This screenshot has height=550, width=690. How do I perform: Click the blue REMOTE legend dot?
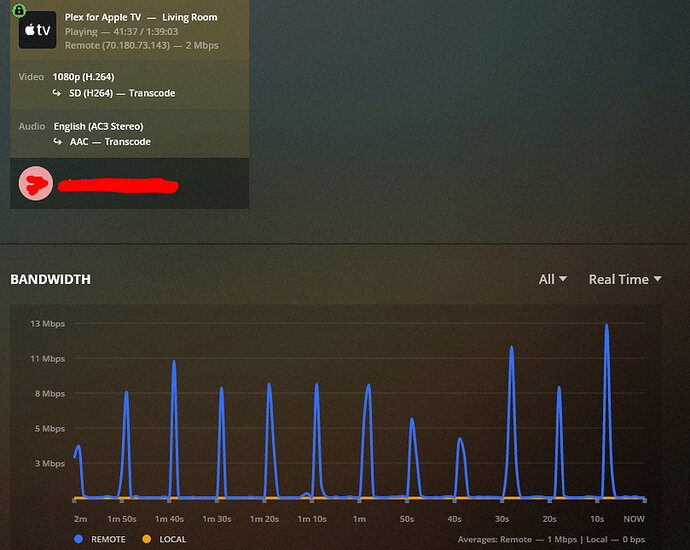click(79, 539)
